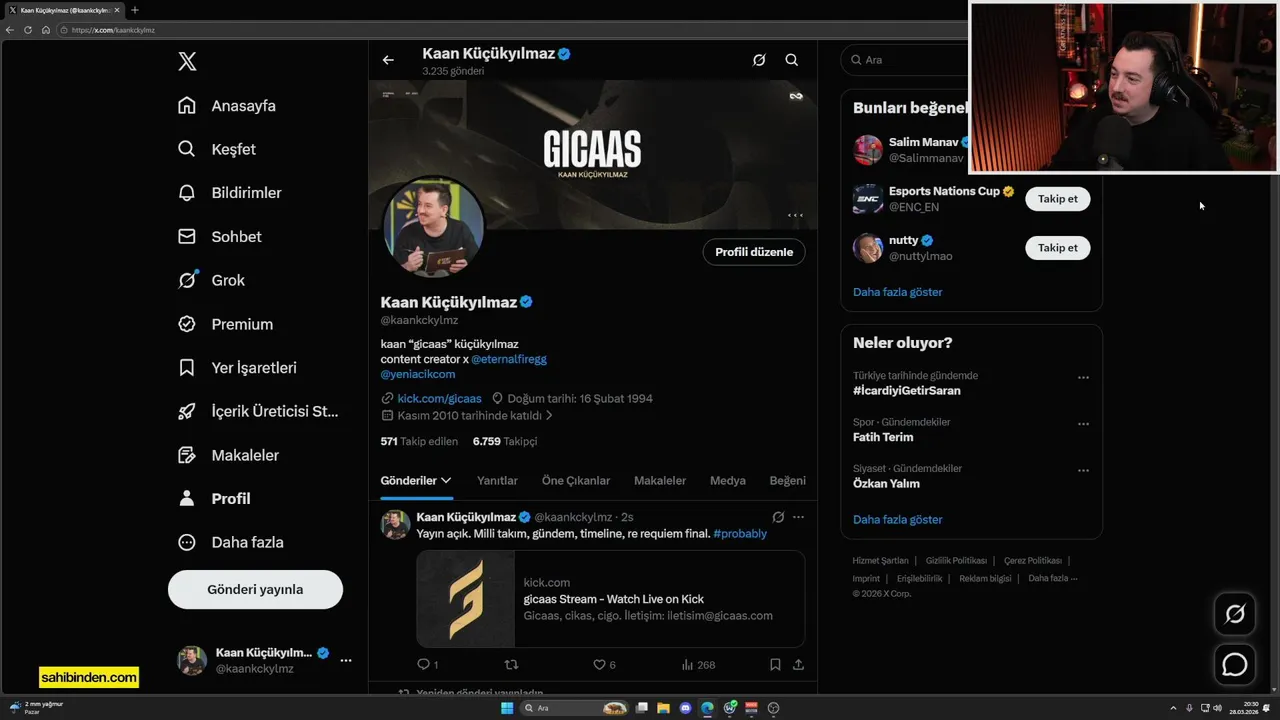Click Grok icon on the post
Image resolution: width=1280 pixels, height=720 pixels.
click(778, 517)
